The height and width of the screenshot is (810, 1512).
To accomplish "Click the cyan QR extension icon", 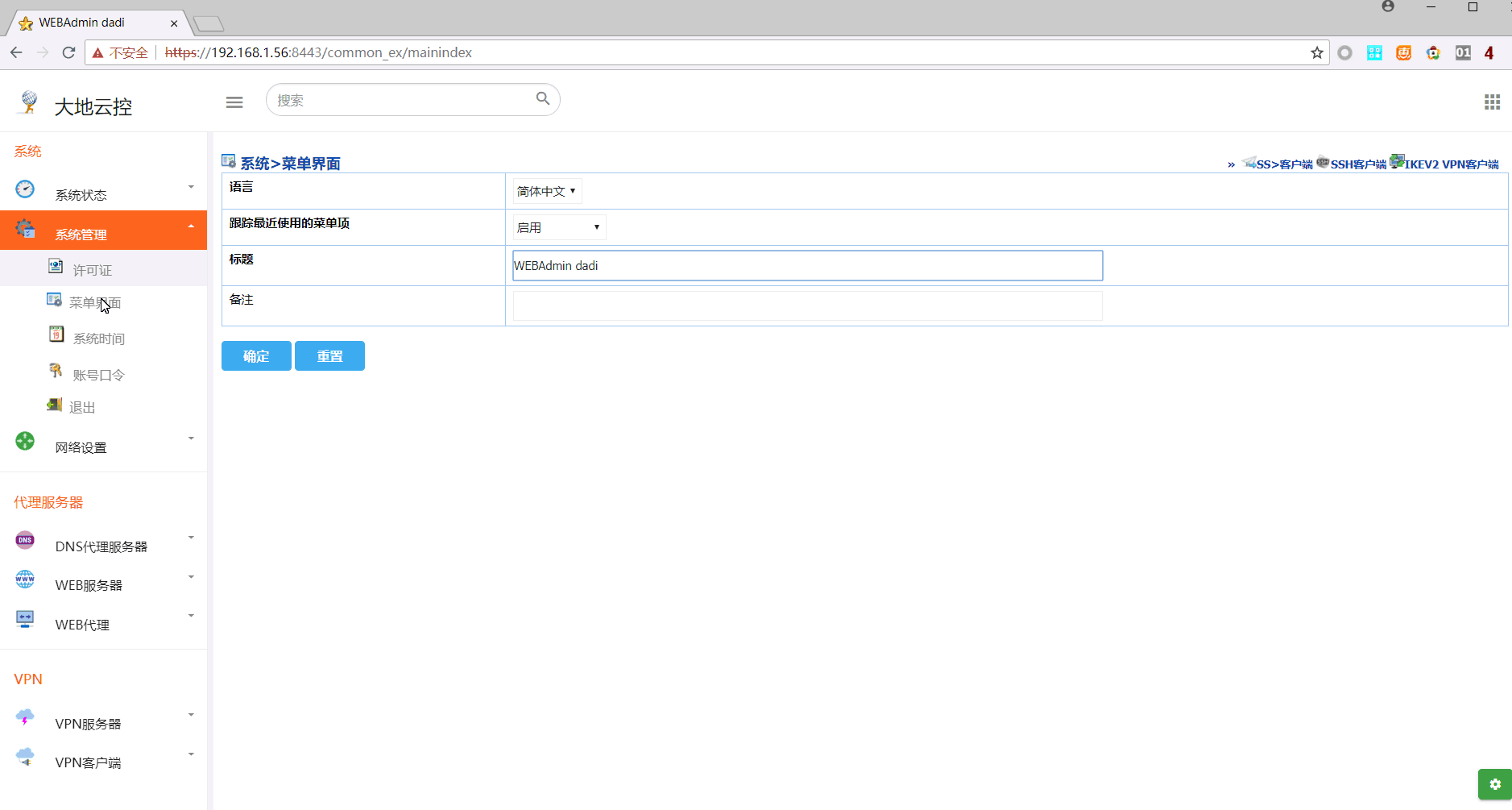I will pyautogui.click(x=1374, y=52).
